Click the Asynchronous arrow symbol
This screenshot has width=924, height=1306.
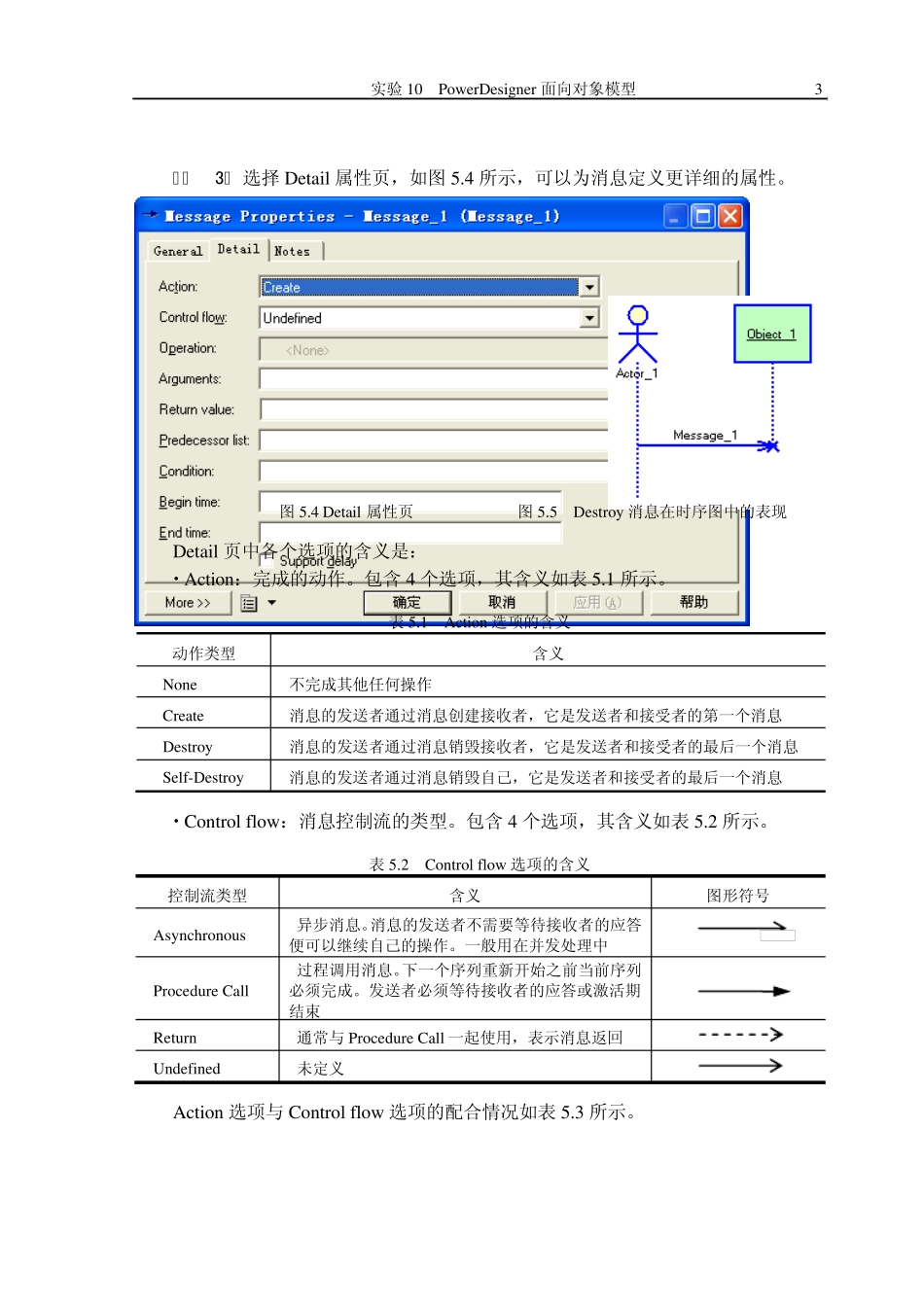coord(744,929)
